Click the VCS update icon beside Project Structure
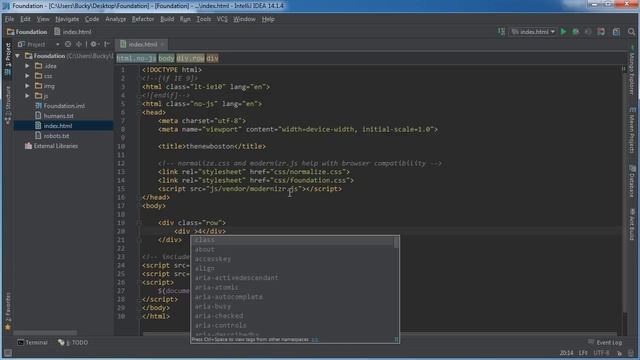Screen dimensions: 640x360 tap(601, 31)
